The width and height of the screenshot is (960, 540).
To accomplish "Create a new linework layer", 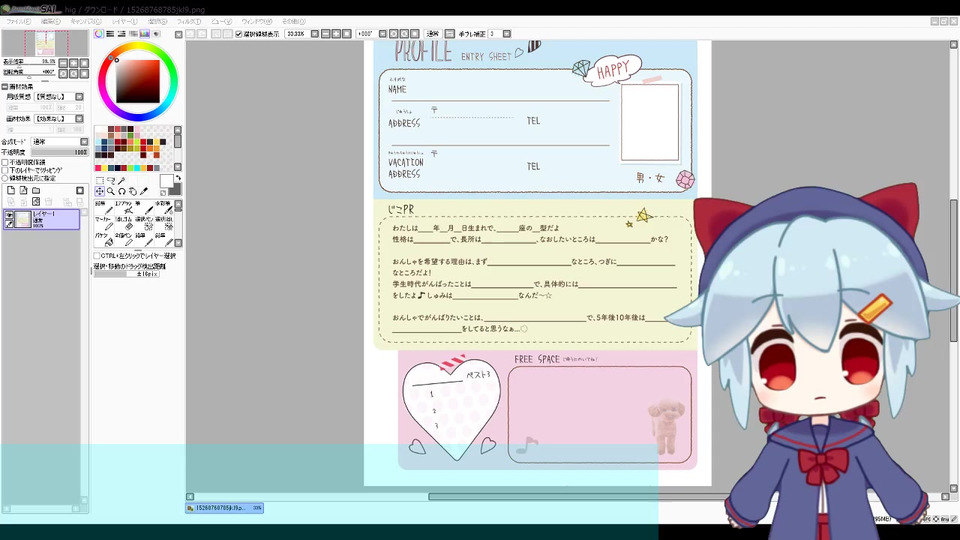I will pyautogui.click(x=23, y=190).
